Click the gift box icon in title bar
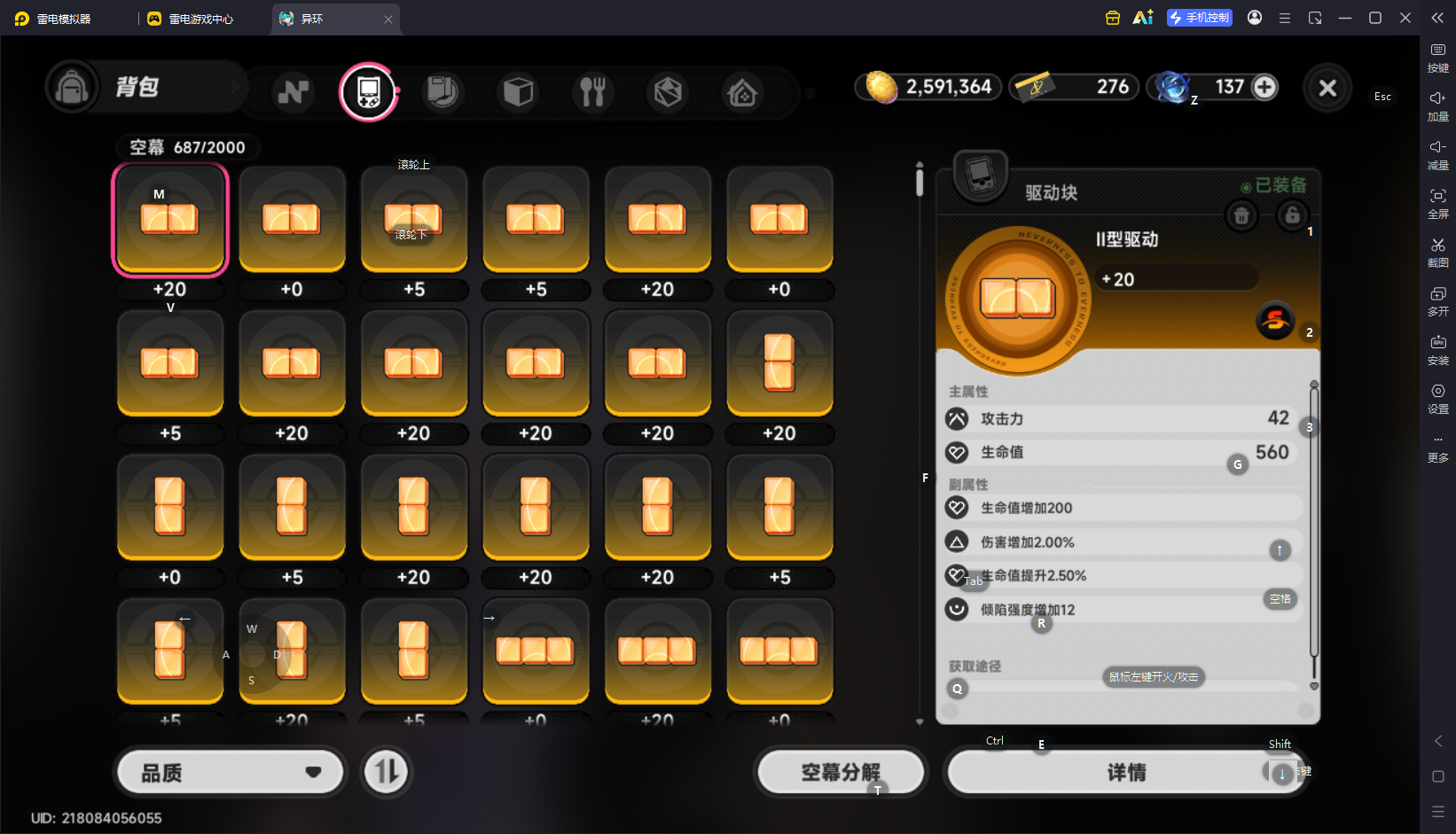 (1112, 18)
